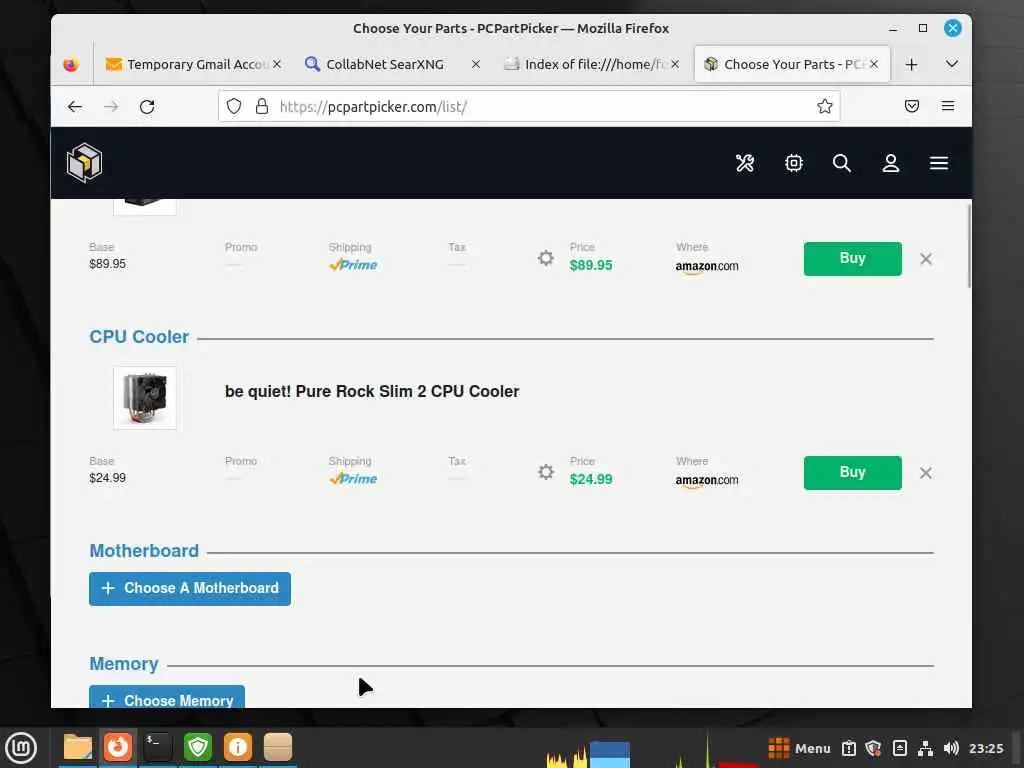The width and height of the screenshot is (1024, 768).
Task: Bookmark this page with star icon
Action: 824,106
